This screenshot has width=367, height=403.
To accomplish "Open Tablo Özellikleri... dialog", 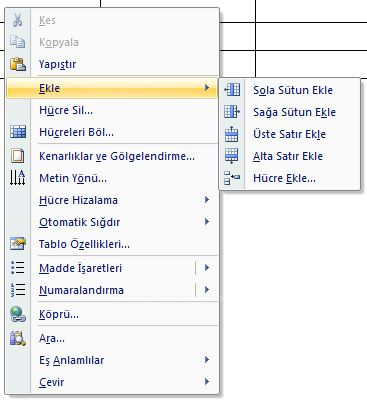I will click(112, 244).
